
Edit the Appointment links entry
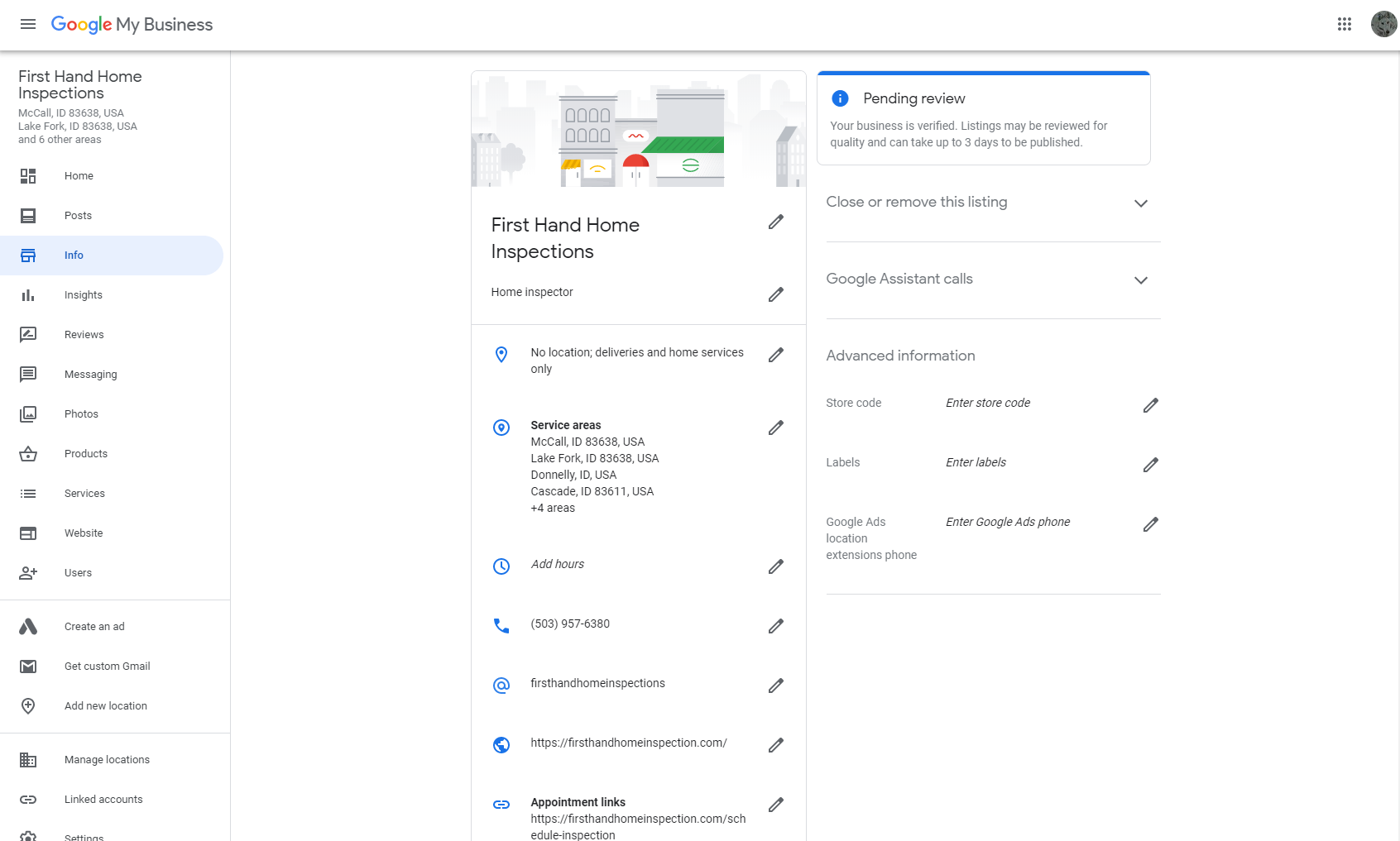(775, 805)
